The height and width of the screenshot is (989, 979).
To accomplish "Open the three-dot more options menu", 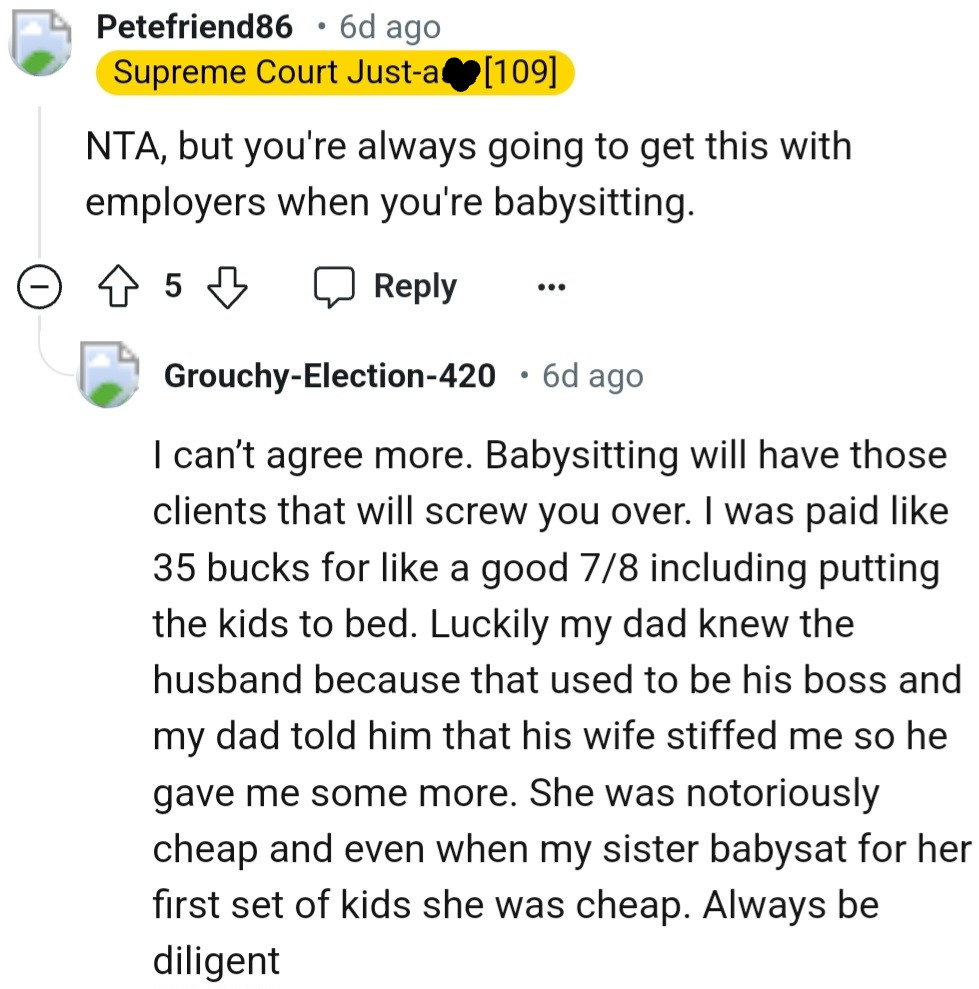I will (x=550, y=288).
